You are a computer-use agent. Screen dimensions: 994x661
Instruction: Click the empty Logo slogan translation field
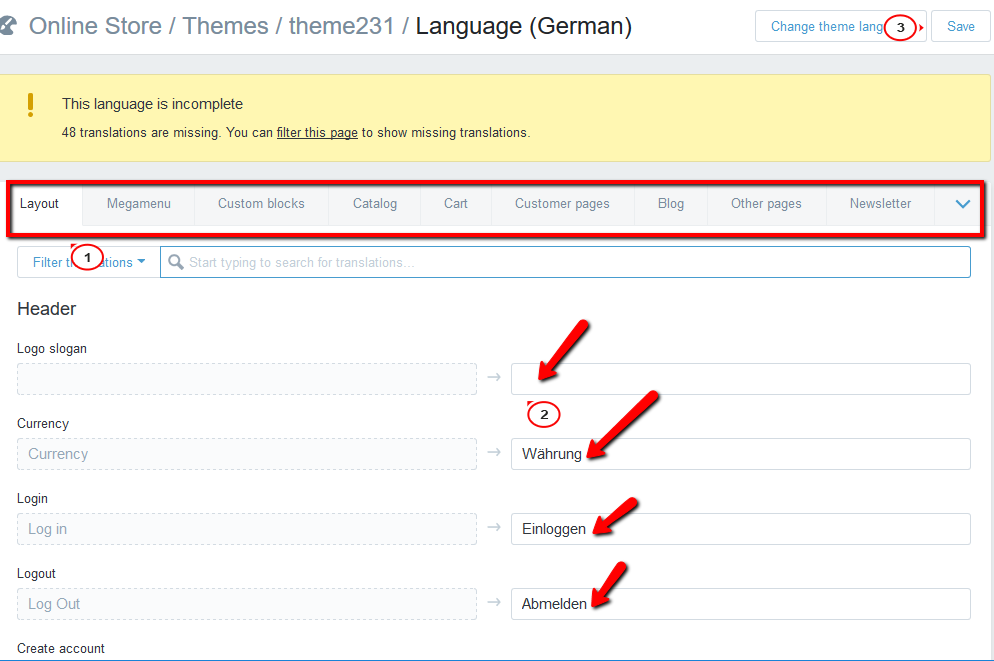point(740,379)
